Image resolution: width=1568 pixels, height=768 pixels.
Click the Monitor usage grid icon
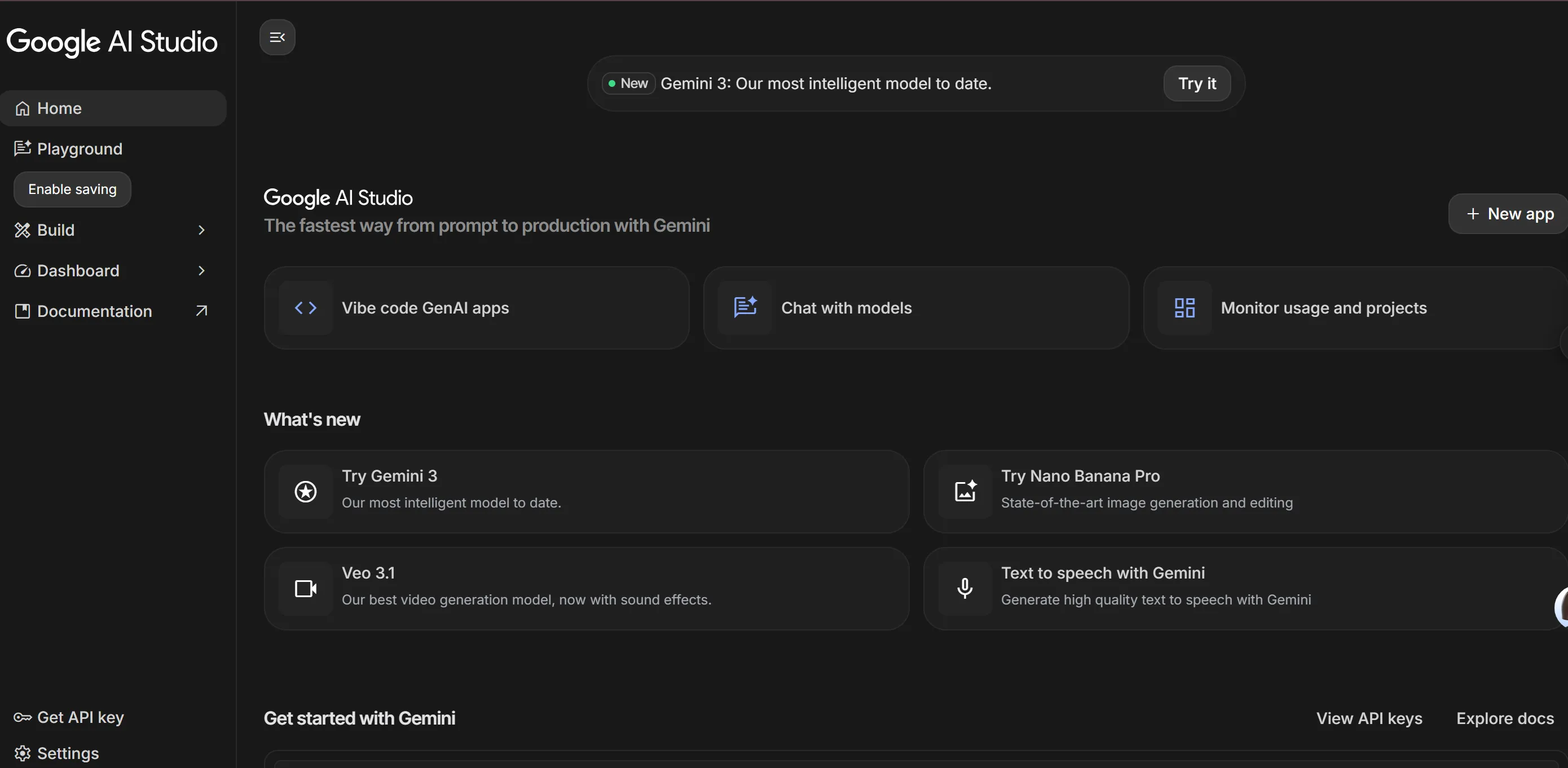[x=1183, y=308]
